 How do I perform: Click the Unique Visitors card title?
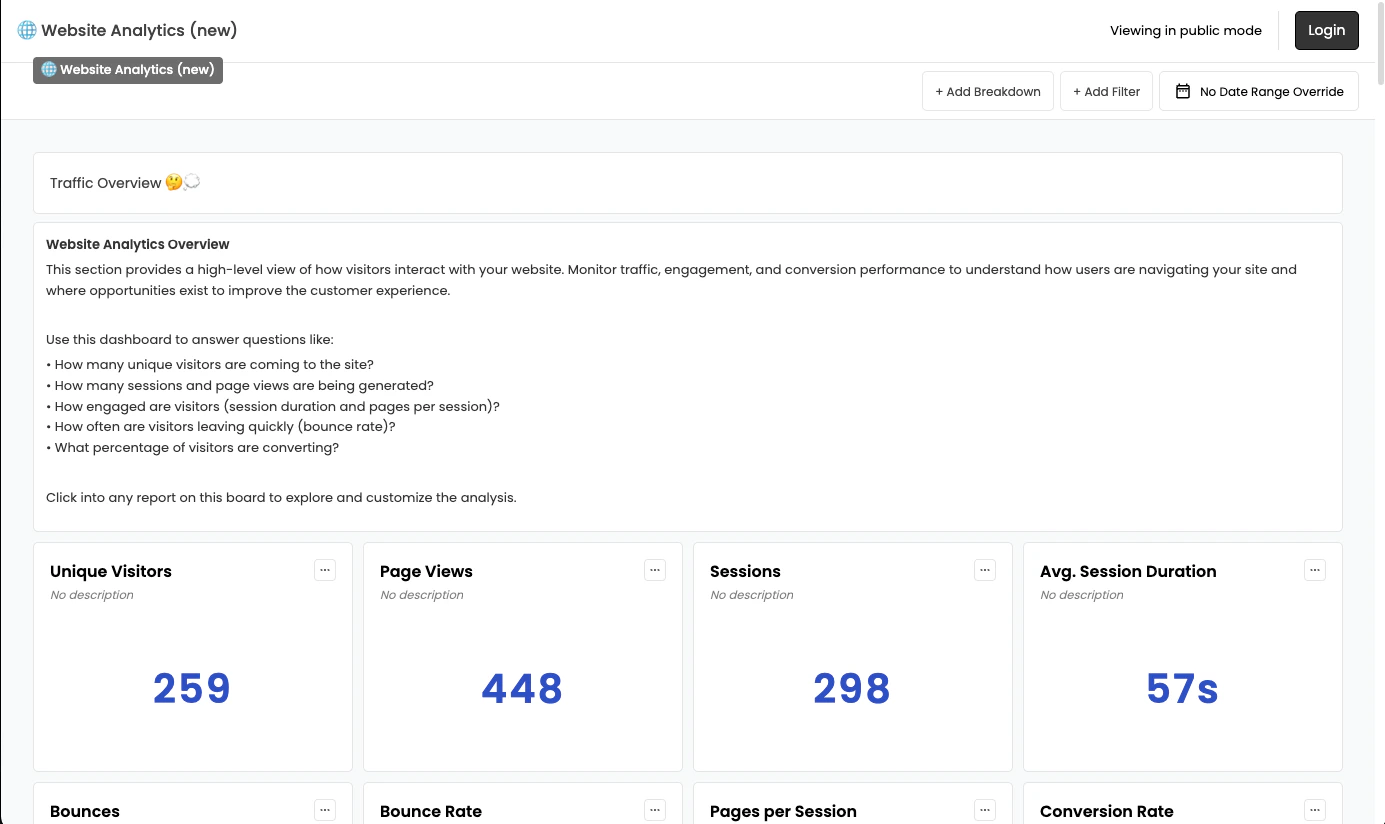(x=111, y=571)
